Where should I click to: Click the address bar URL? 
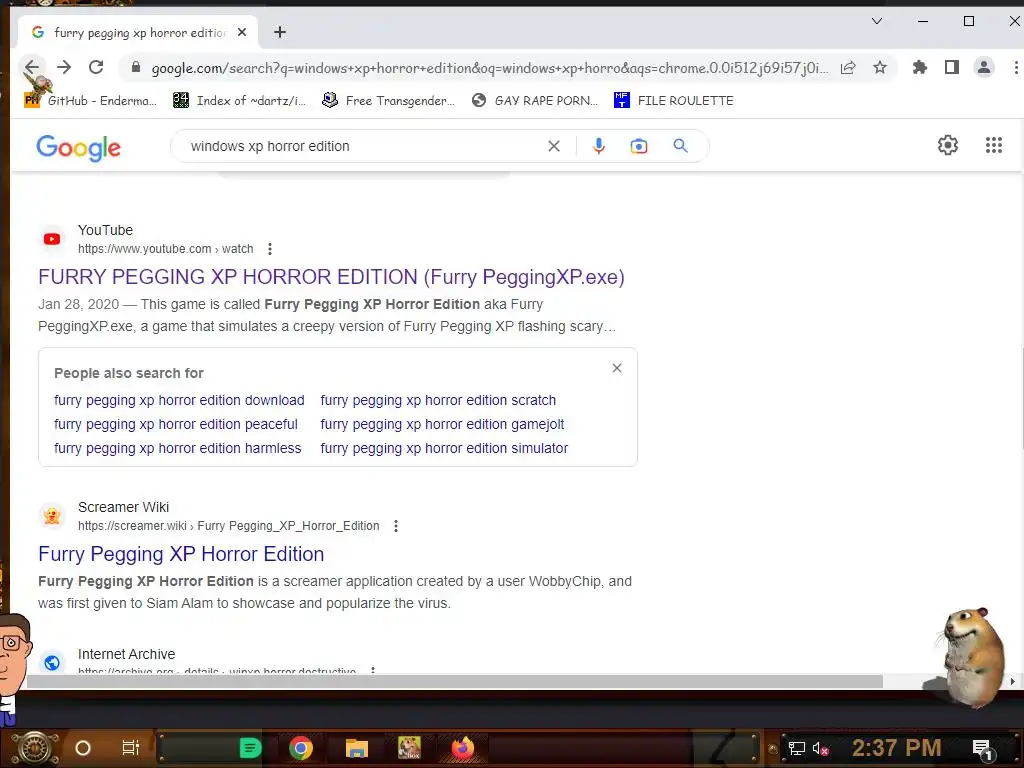(489, 68)
